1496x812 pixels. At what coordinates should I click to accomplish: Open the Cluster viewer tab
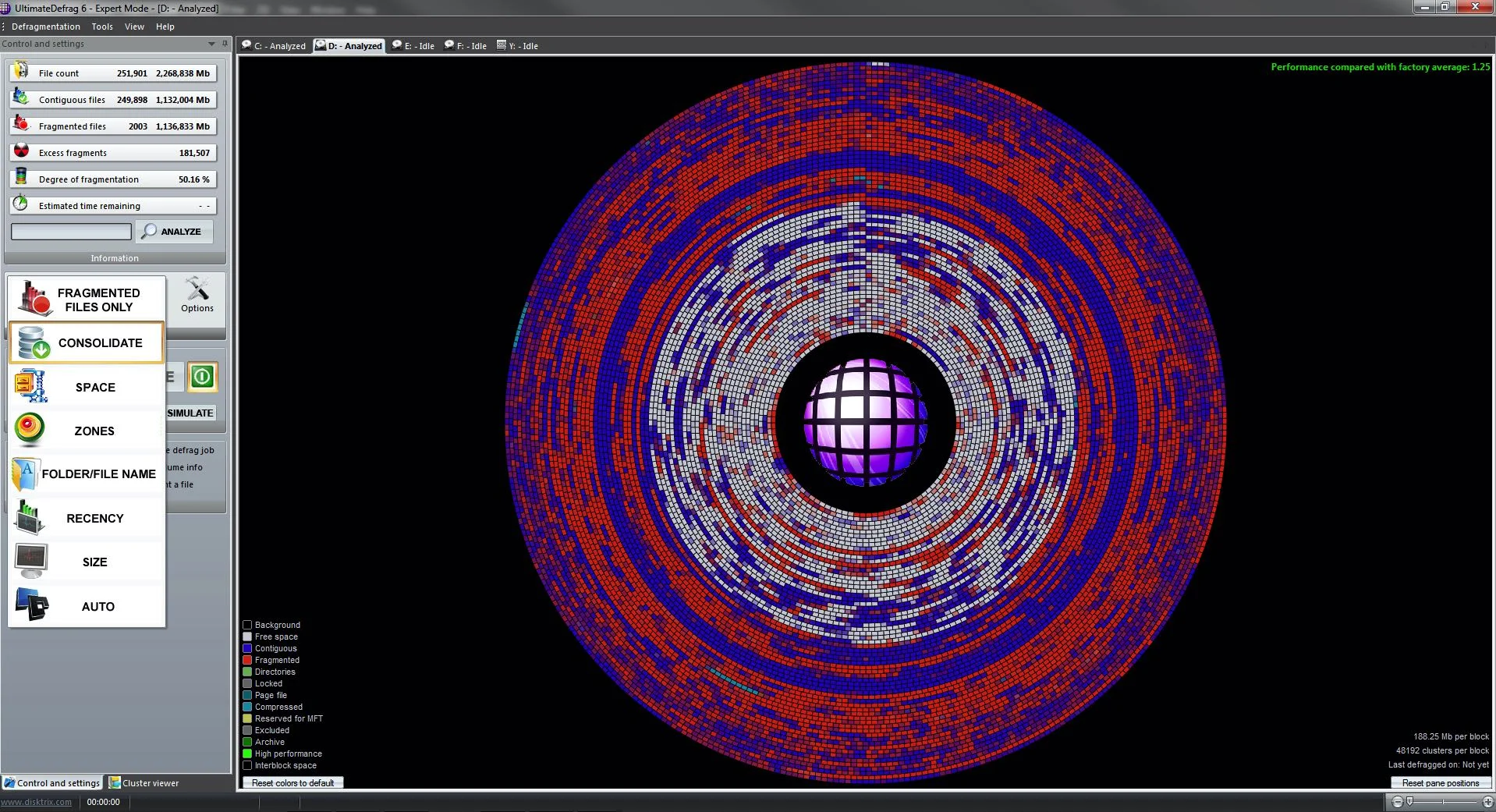click(144, 783)
